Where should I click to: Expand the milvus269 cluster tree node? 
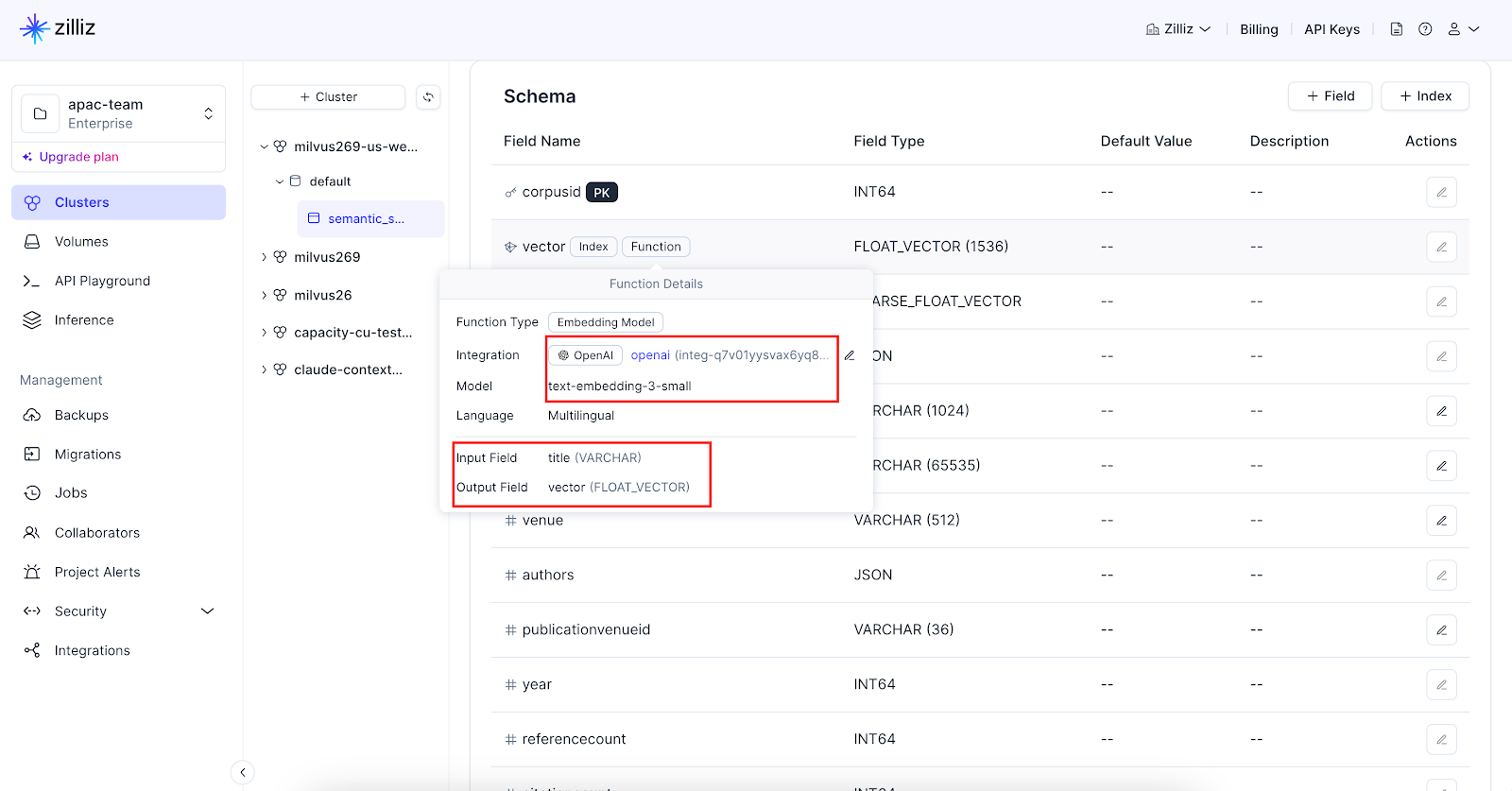click(264, 257)
